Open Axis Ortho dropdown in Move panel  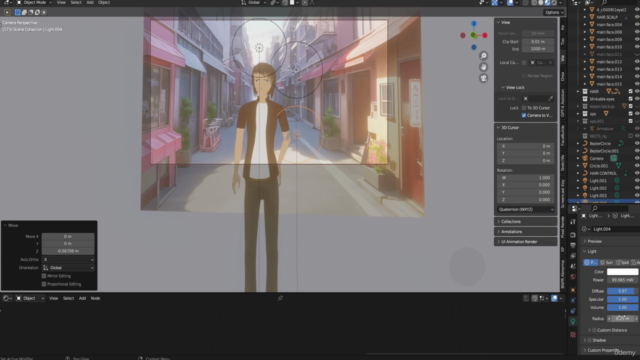coord(68,260)
